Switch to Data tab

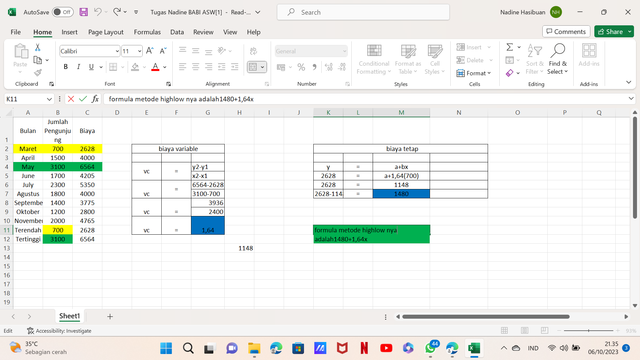click(x=177, y=32)
